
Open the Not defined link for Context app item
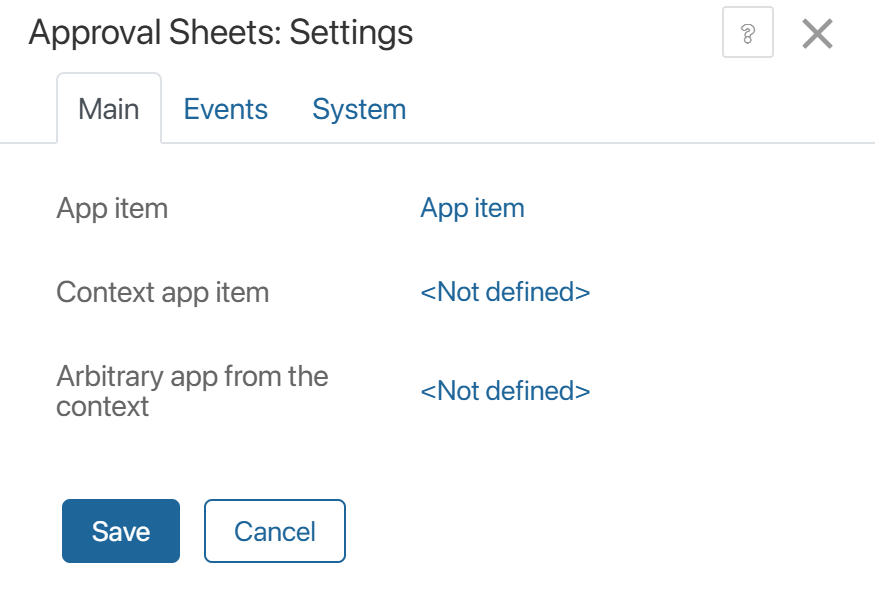tap(506, 292)
